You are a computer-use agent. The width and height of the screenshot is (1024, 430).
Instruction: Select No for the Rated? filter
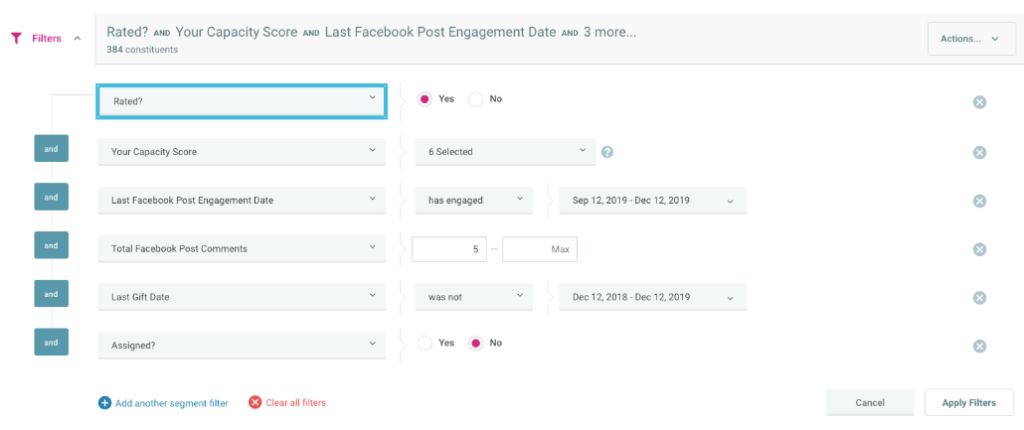pyautogui.click(x=476, y=99)
